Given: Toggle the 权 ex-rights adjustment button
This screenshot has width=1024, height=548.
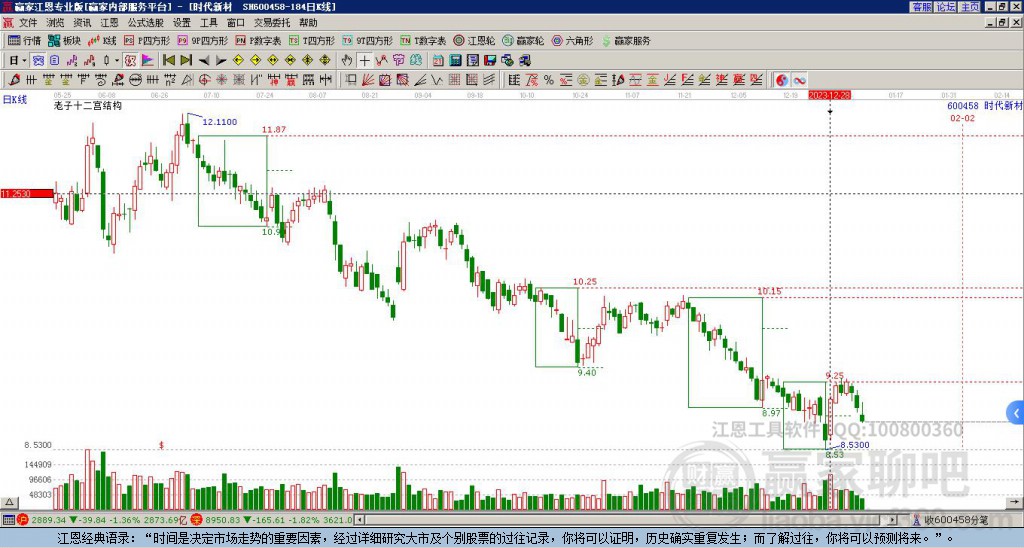Looking at the screenshot, I should click(x=130, y=60).
